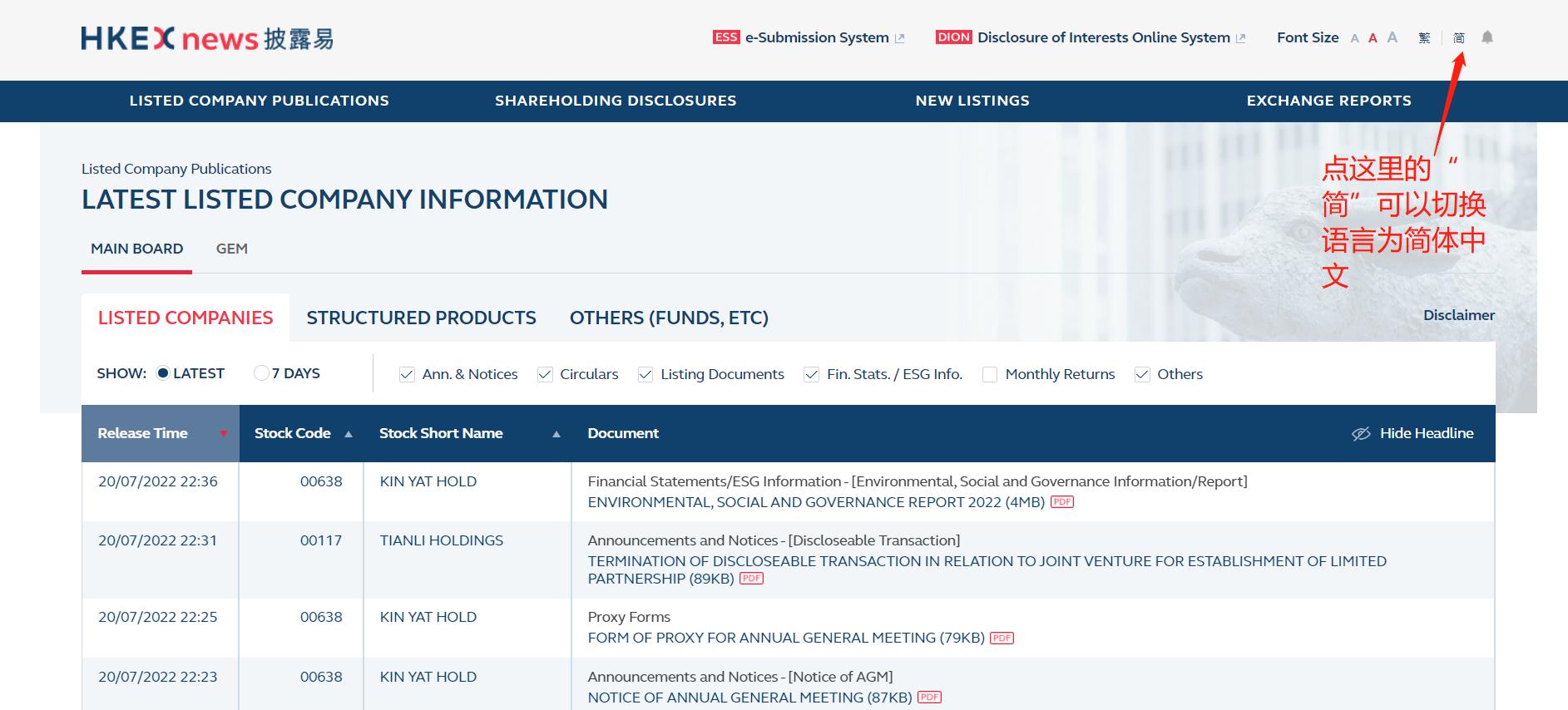The image size is (1568, 710).
Task: Enable the Monthly Returns checkbox
Action: pos(990,374)
